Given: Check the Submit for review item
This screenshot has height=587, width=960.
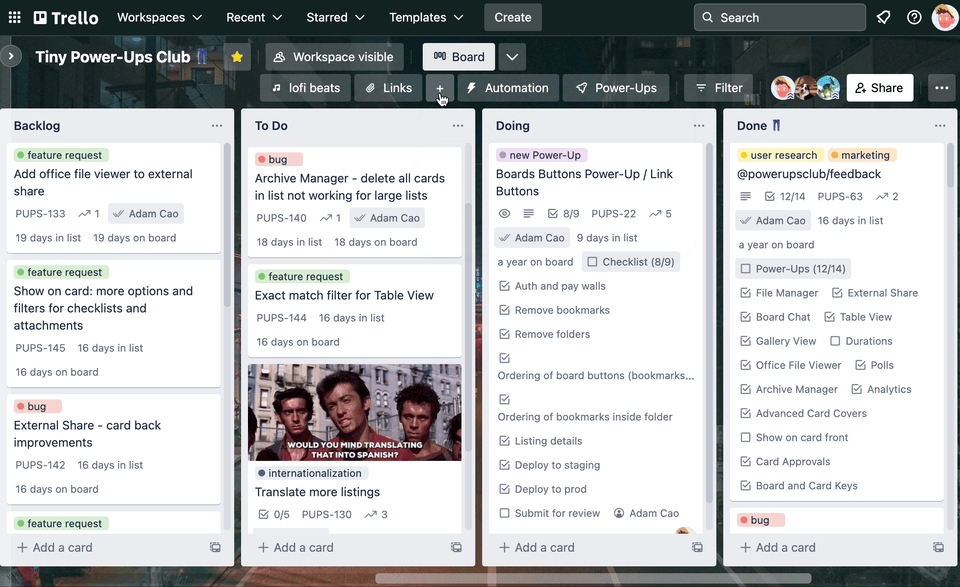Looking at the screenshot, I should (x=504, y=513).
